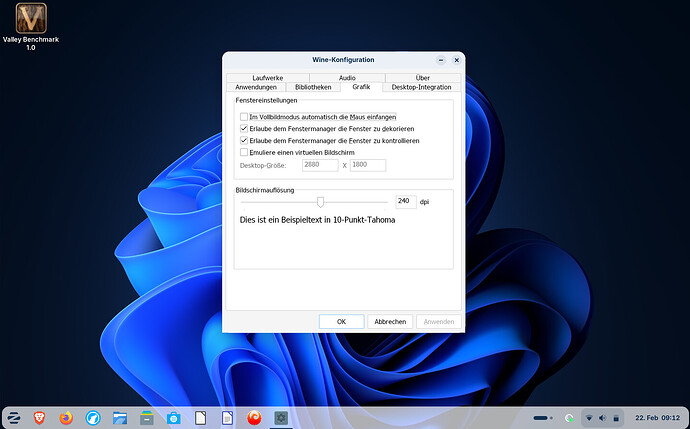Open the camera screenshot app in taskbar
Viewport: 690px width, 429px height.
tap(173, 417)
